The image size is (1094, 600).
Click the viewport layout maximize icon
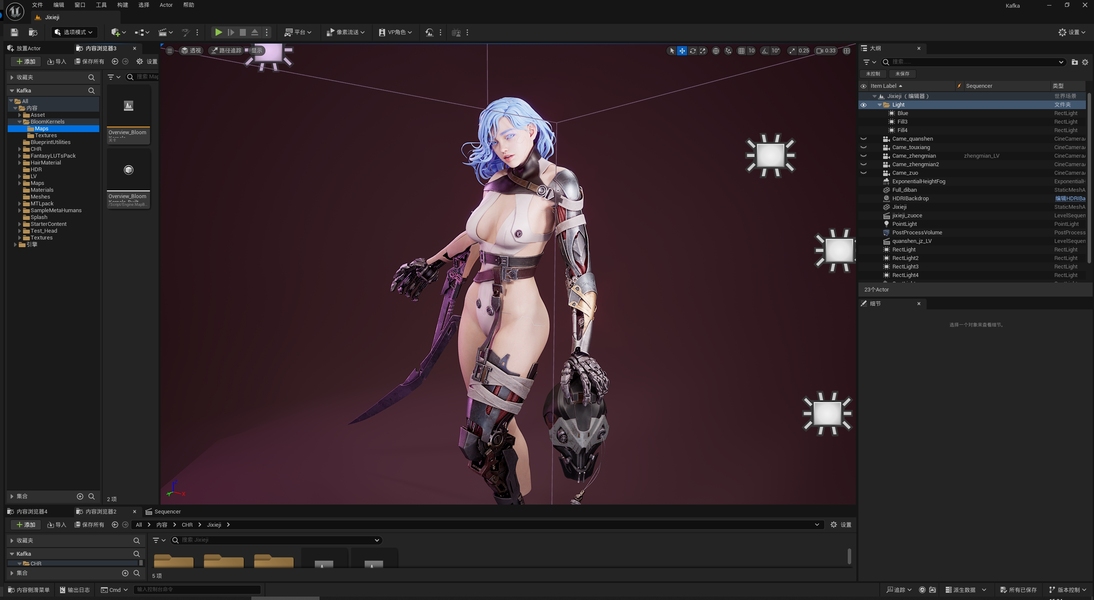(x=846, y=50)
